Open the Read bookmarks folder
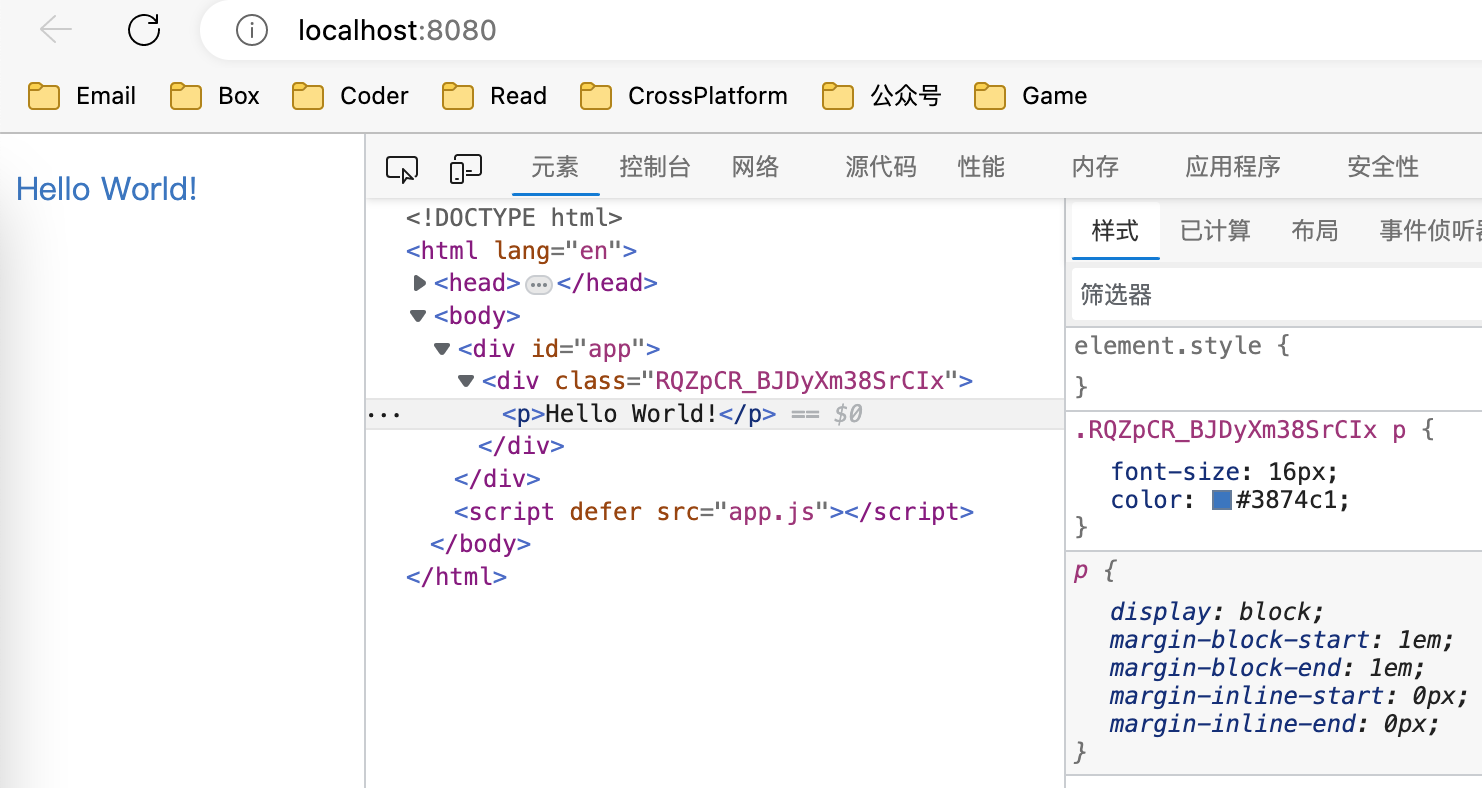Image resolution: width=1482 pixels, height=788 pixels. (494, 96)
